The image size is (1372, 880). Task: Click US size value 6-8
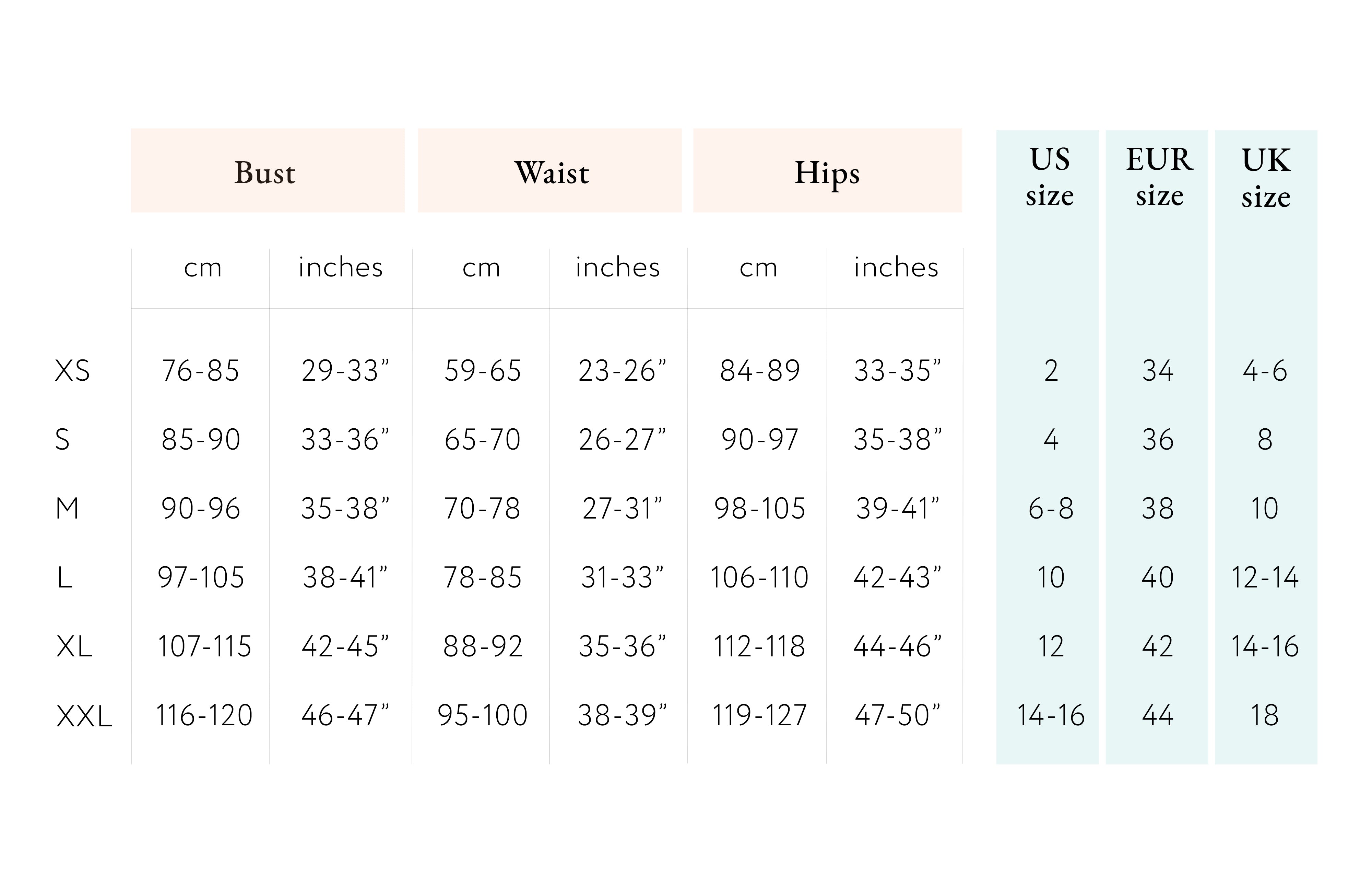(1051, 509)
